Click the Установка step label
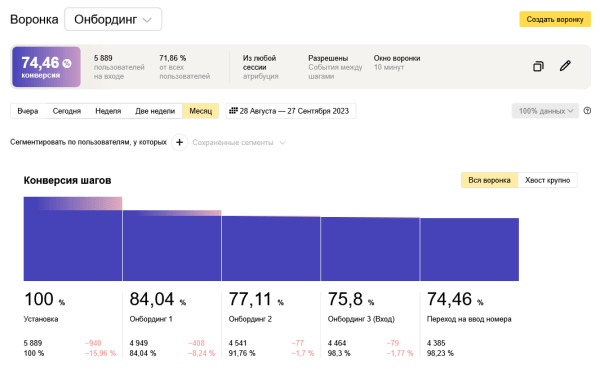Viewport: 600px width, 380px height. click(41, 319)
